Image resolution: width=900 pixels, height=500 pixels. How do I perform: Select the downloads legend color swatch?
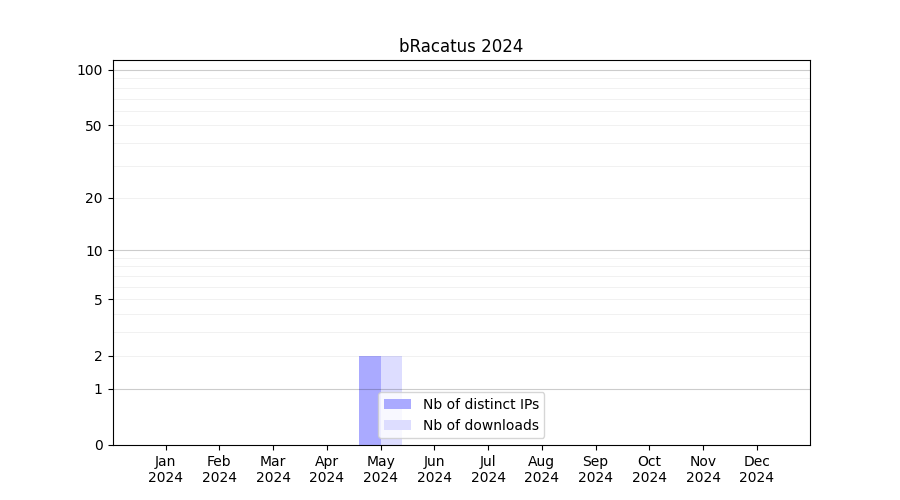point(397,425)
